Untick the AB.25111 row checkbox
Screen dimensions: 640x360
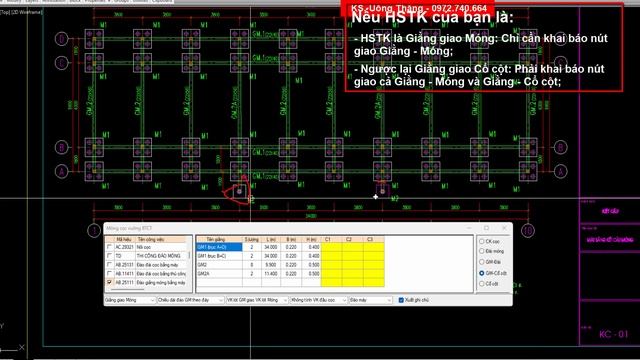pyautogui.click(x=109, y=282)
